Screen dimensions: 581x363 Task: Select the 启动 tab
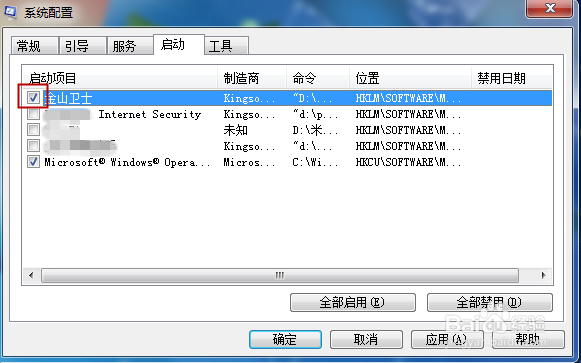click(x=179, y=45)
